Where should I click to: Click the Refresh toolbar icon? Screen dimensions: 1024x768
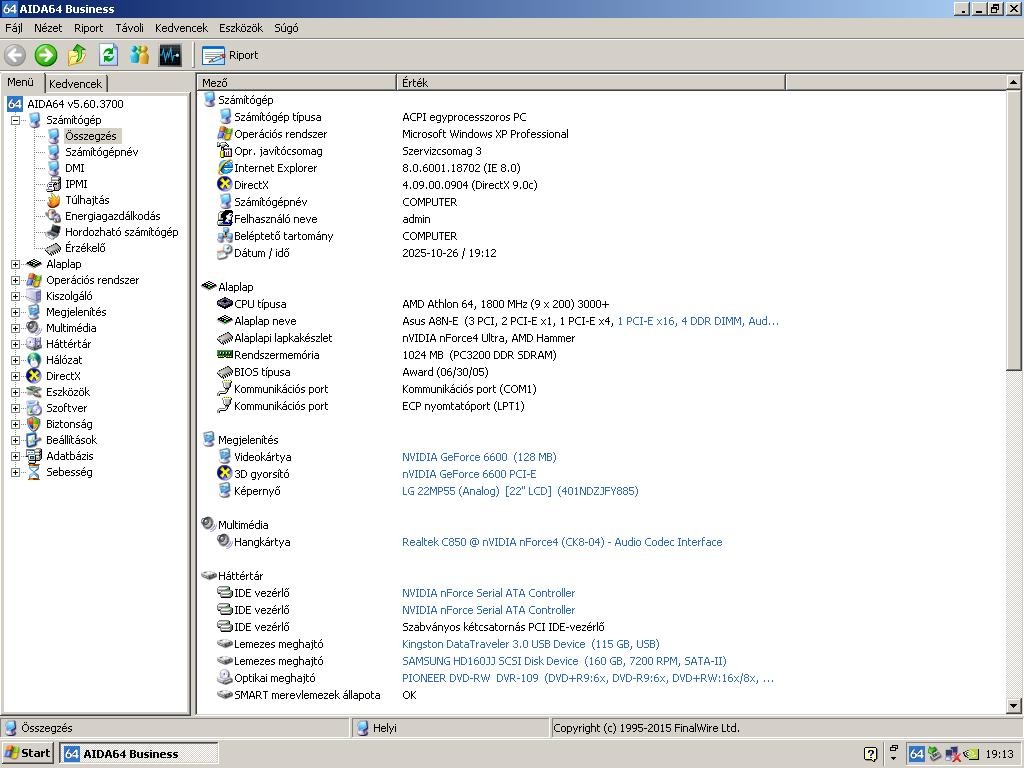[x=108, y=56]
